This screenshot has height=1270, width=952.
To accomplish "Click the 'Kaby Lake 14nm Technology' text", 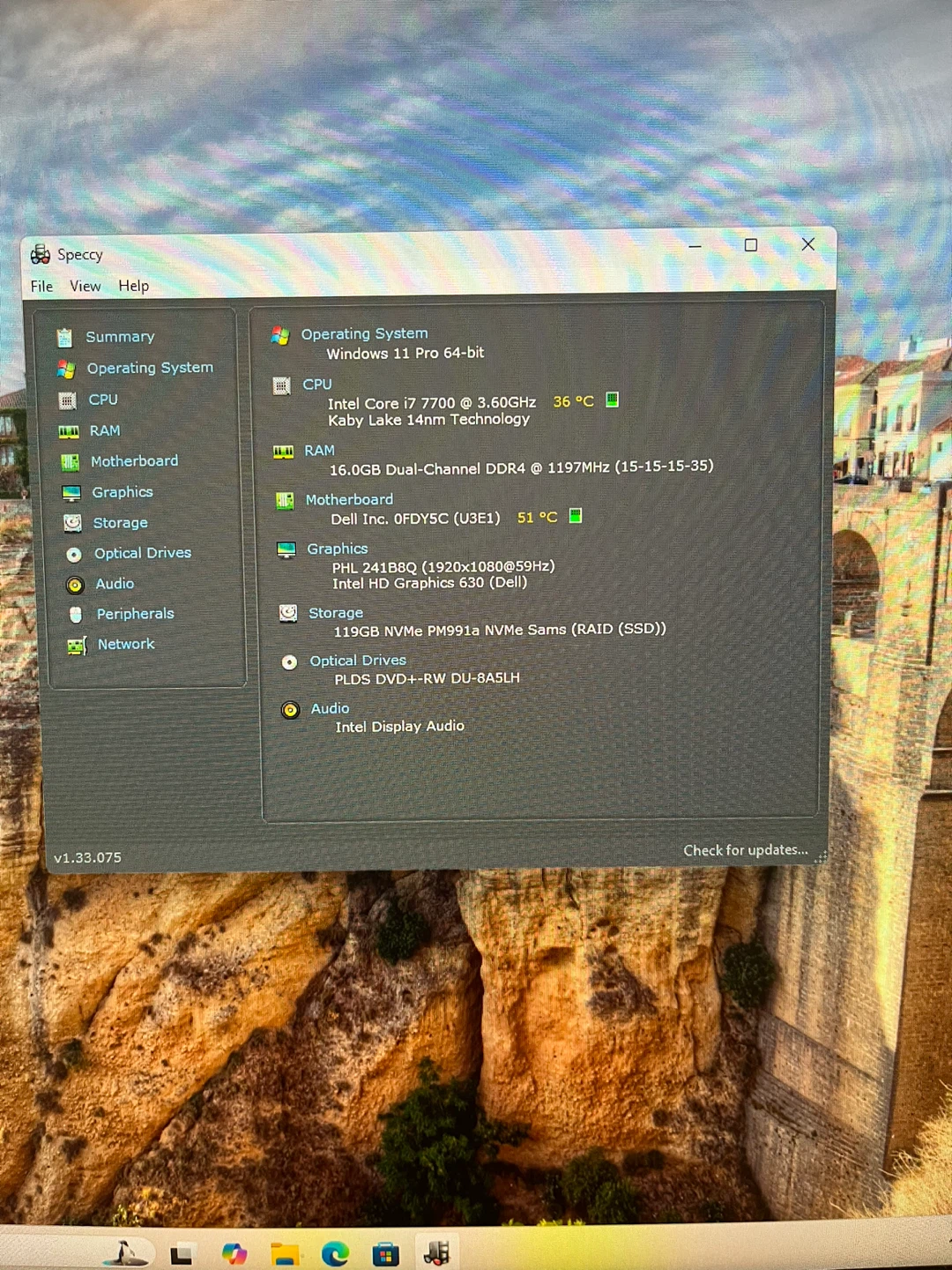I will (x=429, y=420).
